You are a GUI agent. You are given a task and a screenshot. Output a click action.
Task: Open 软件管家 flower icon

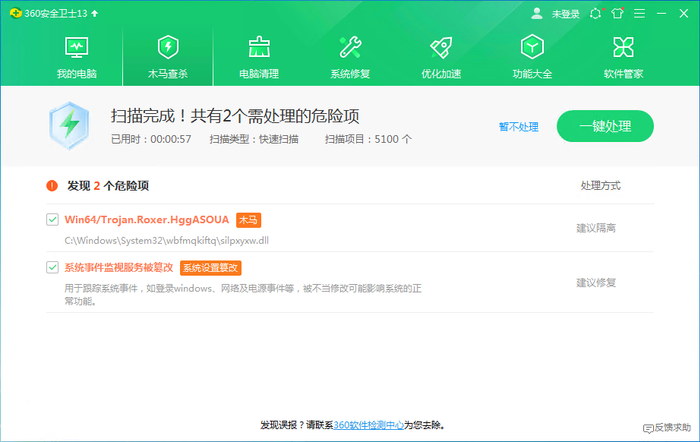(x=623, y=47)
